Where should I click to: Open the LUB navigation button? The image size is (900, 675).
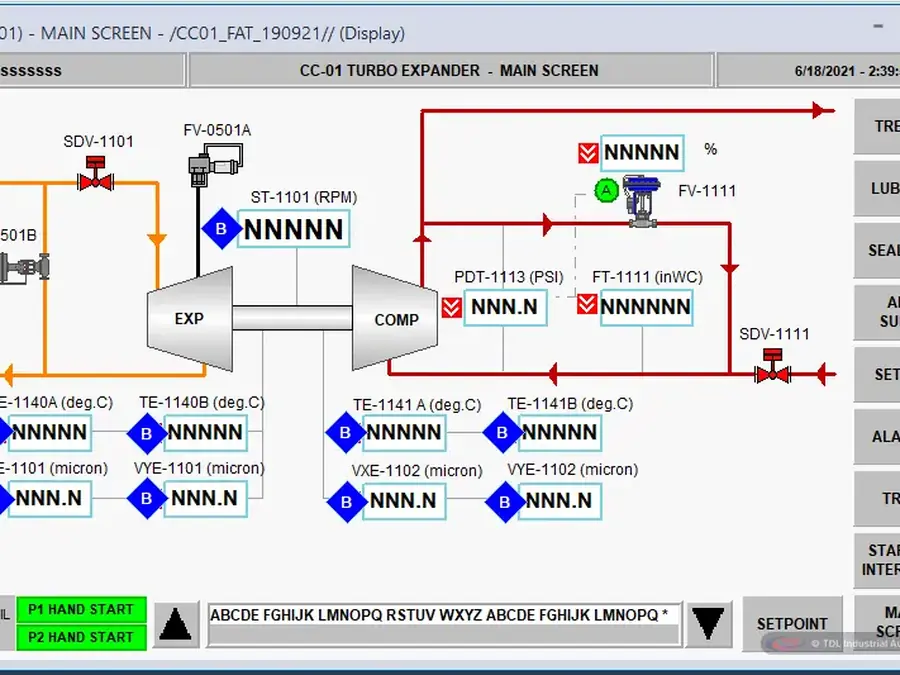(x=877, y=188)
